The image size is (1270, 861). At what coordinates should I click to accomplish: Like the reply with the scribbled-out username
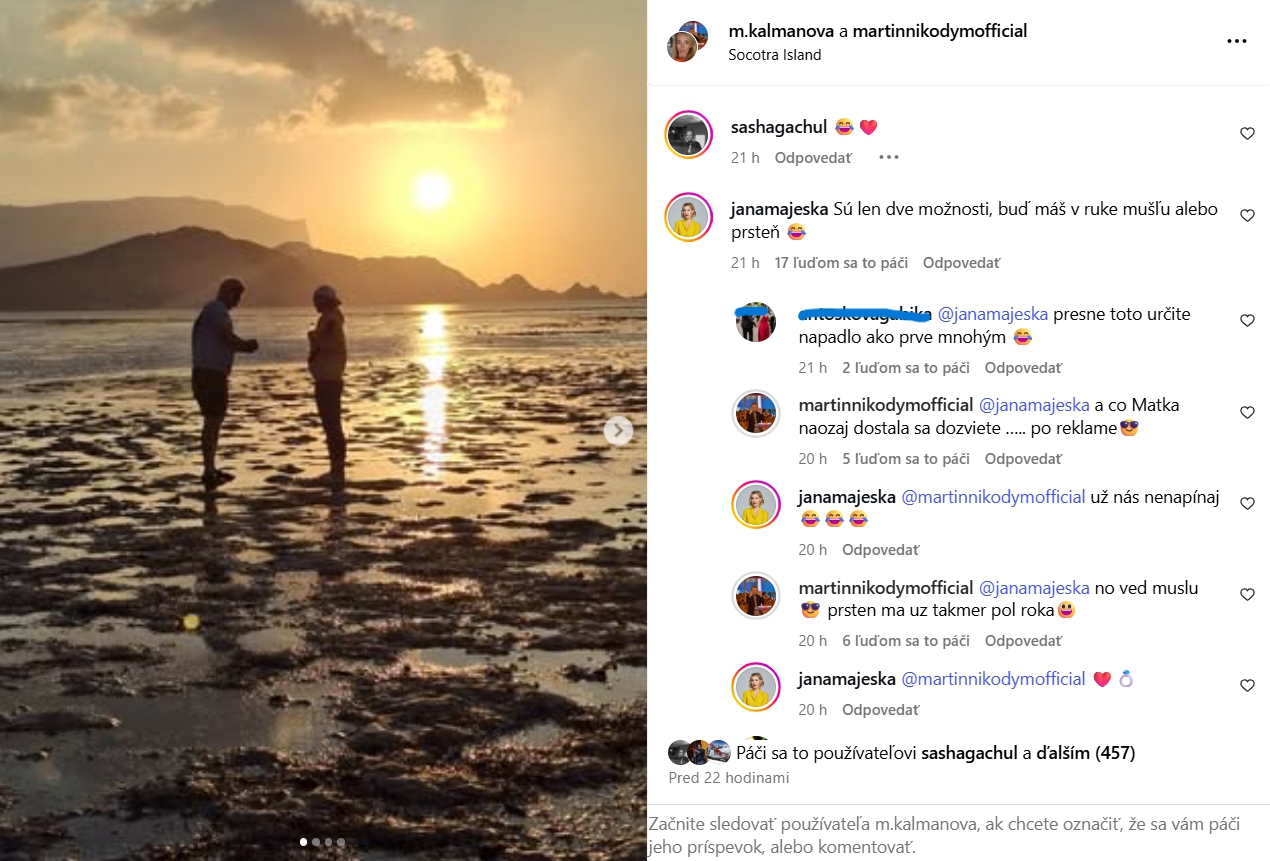1247,320
